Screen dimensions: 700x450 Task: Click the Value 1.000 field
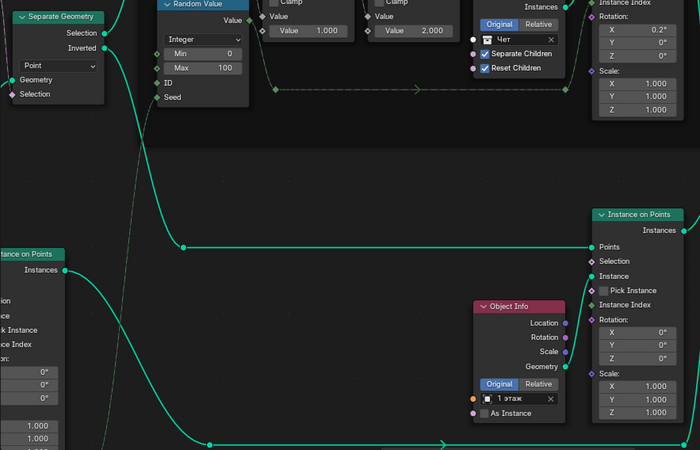click(308, 31)
